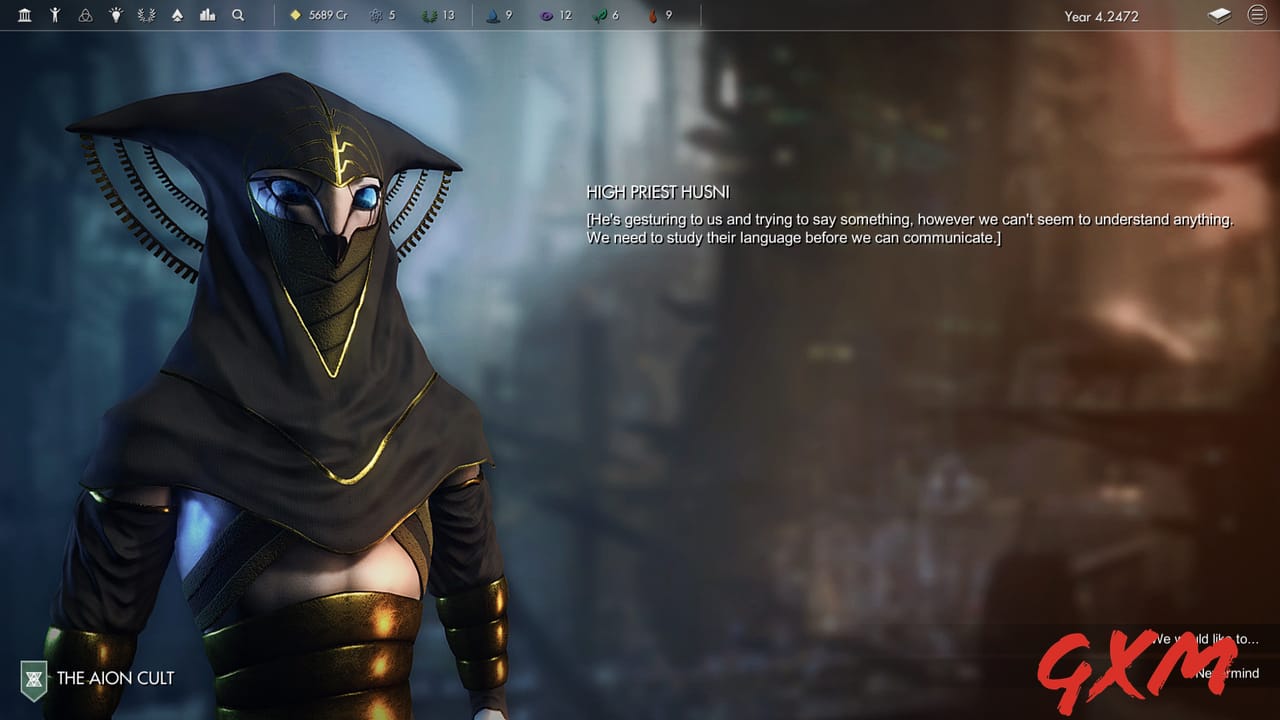Select the faction trinity knot icon

point(86,15)
